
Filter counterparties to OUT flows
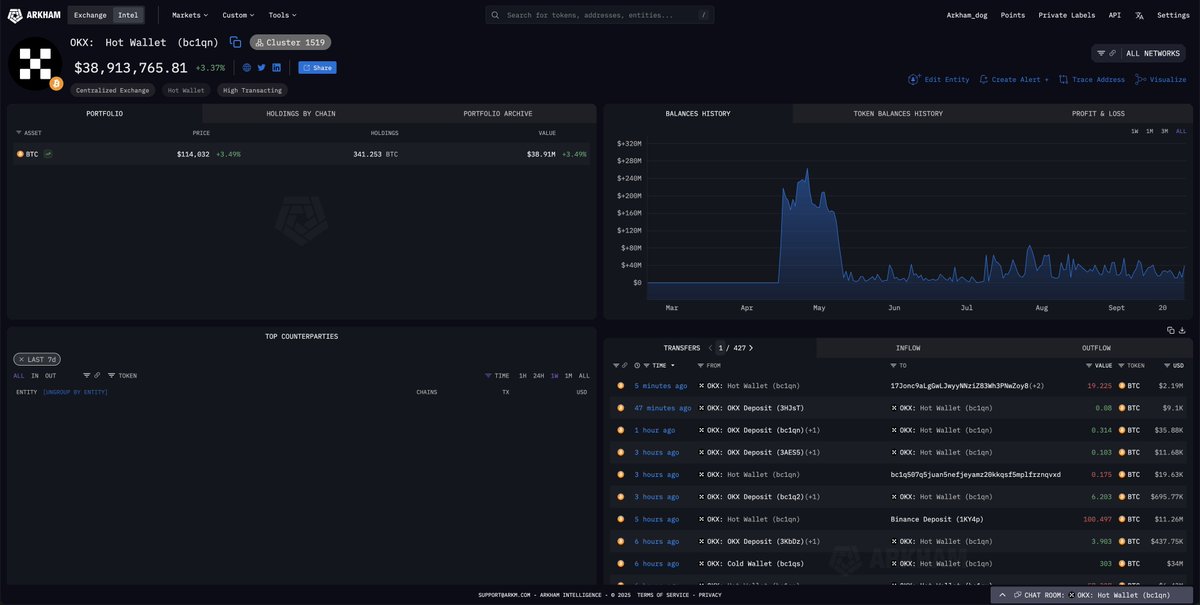point(50,376)
